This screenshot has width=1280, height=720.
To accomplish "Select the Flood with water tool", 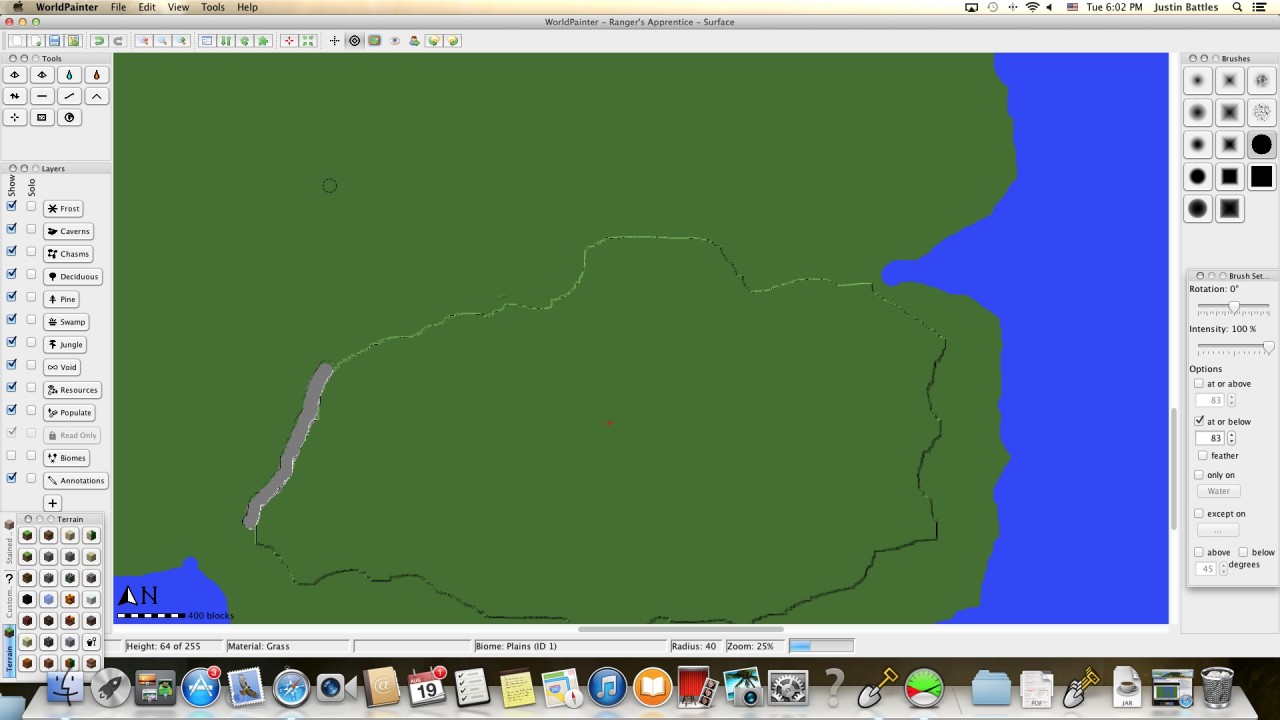I will pos(69,75).
